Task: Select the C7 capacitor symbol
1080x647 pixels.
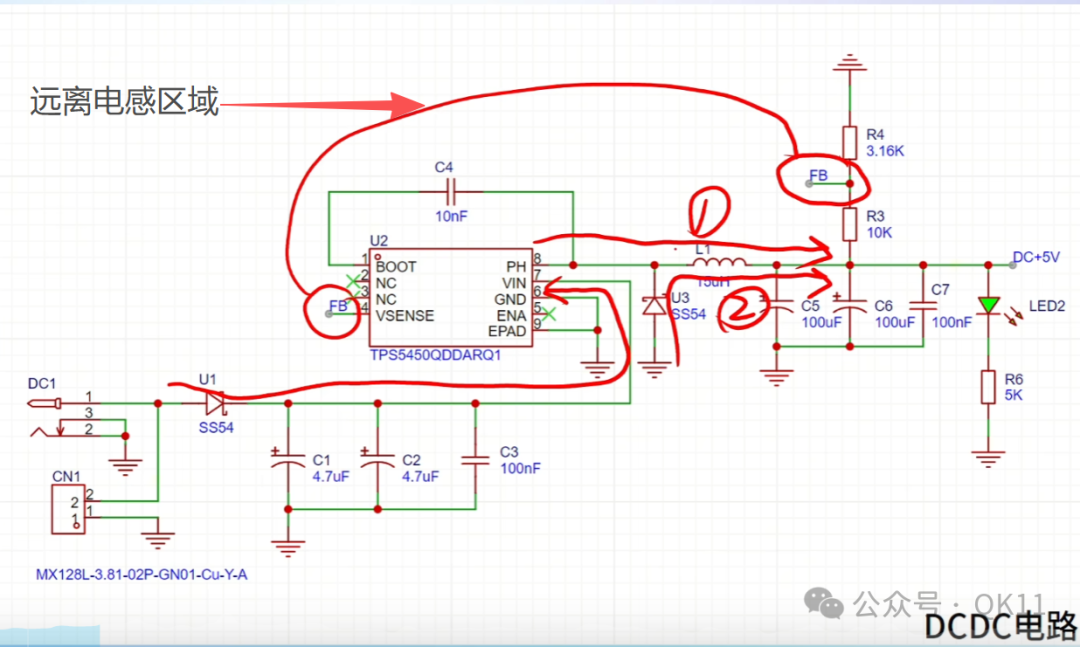Action: click(923, 305)
